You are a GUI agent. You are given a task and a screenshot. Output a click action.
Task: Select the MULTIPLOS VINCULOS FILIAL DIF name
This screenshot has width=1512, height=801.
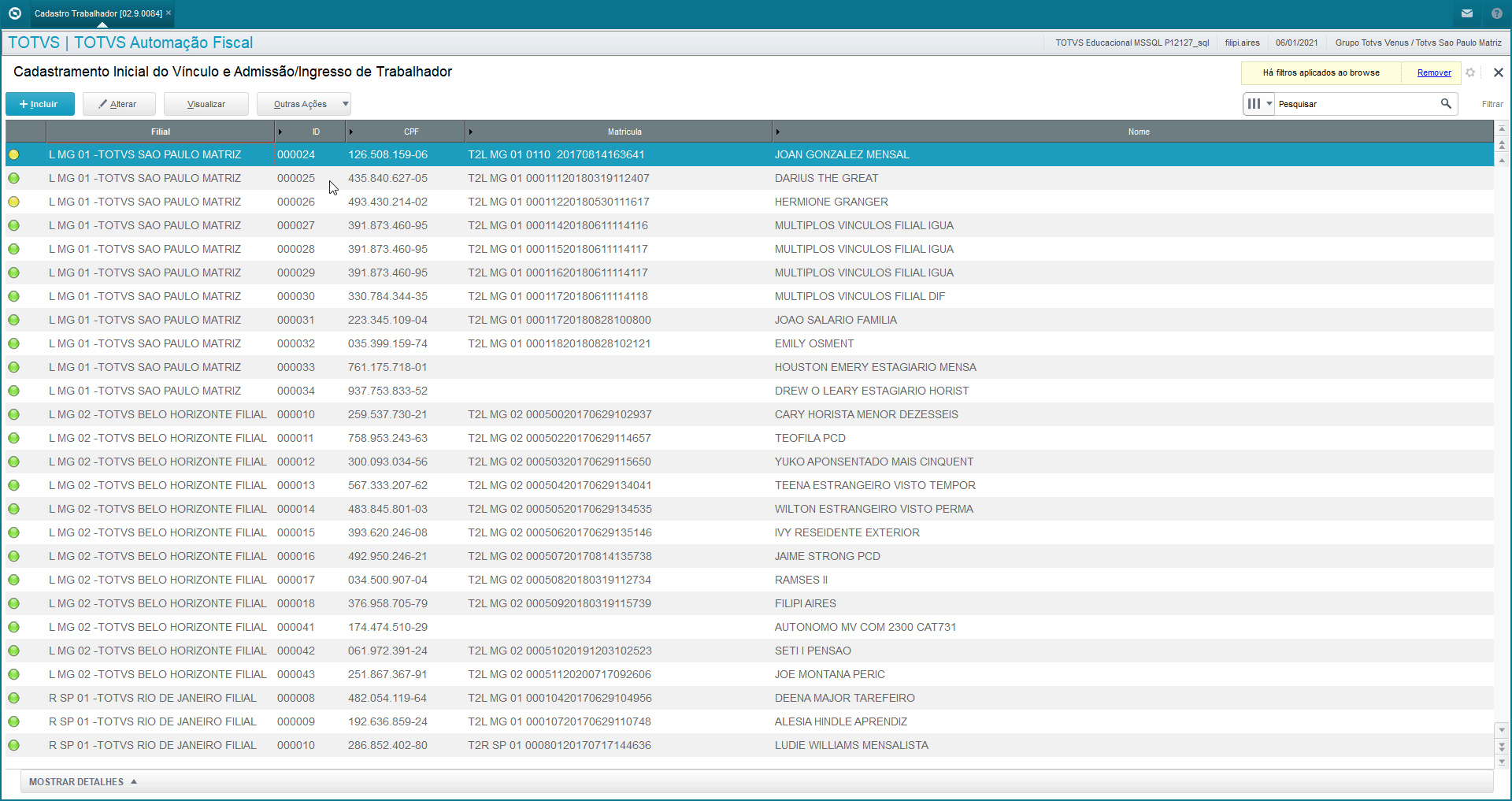860,296
